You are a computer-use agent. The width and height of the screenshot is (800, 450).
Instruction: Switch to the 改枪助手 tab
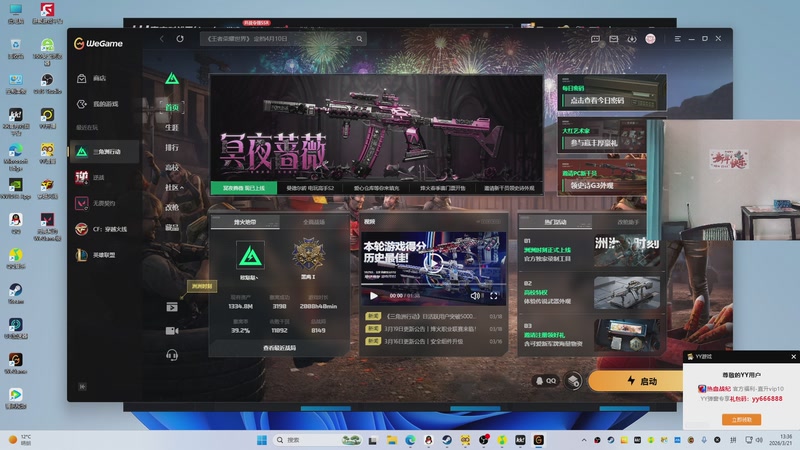pyautogui.click(x=628, y=222)
